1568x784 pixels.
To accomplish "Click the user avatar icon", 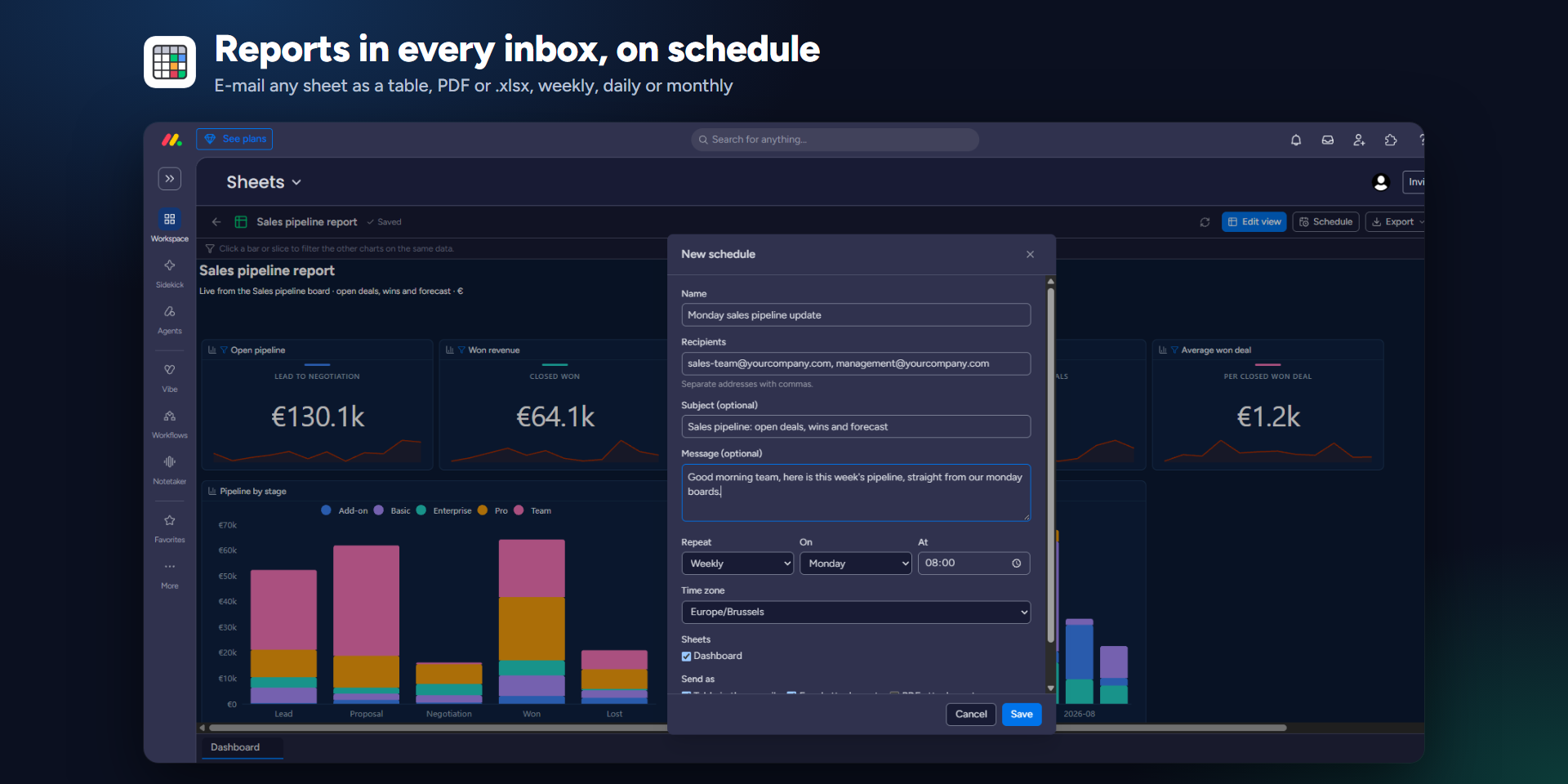I will 1381,182.
